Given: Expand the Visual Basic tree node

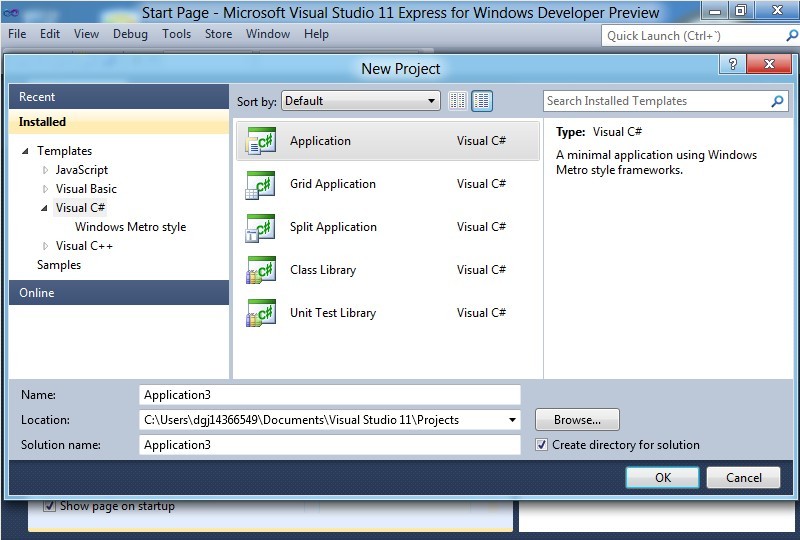Looking at the screenshot, I should [45, 189].
